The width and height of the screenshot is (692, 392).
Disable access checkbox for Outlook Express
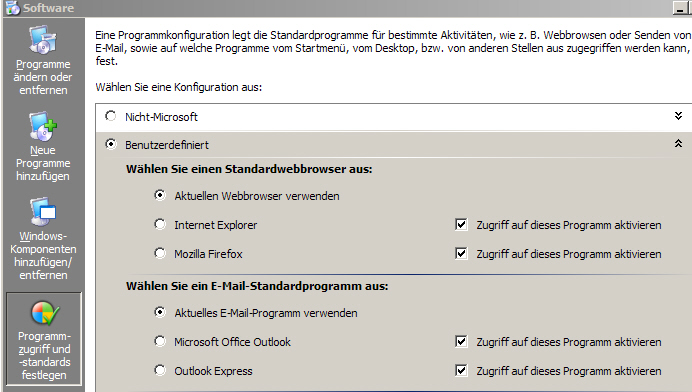coord(461,370)
